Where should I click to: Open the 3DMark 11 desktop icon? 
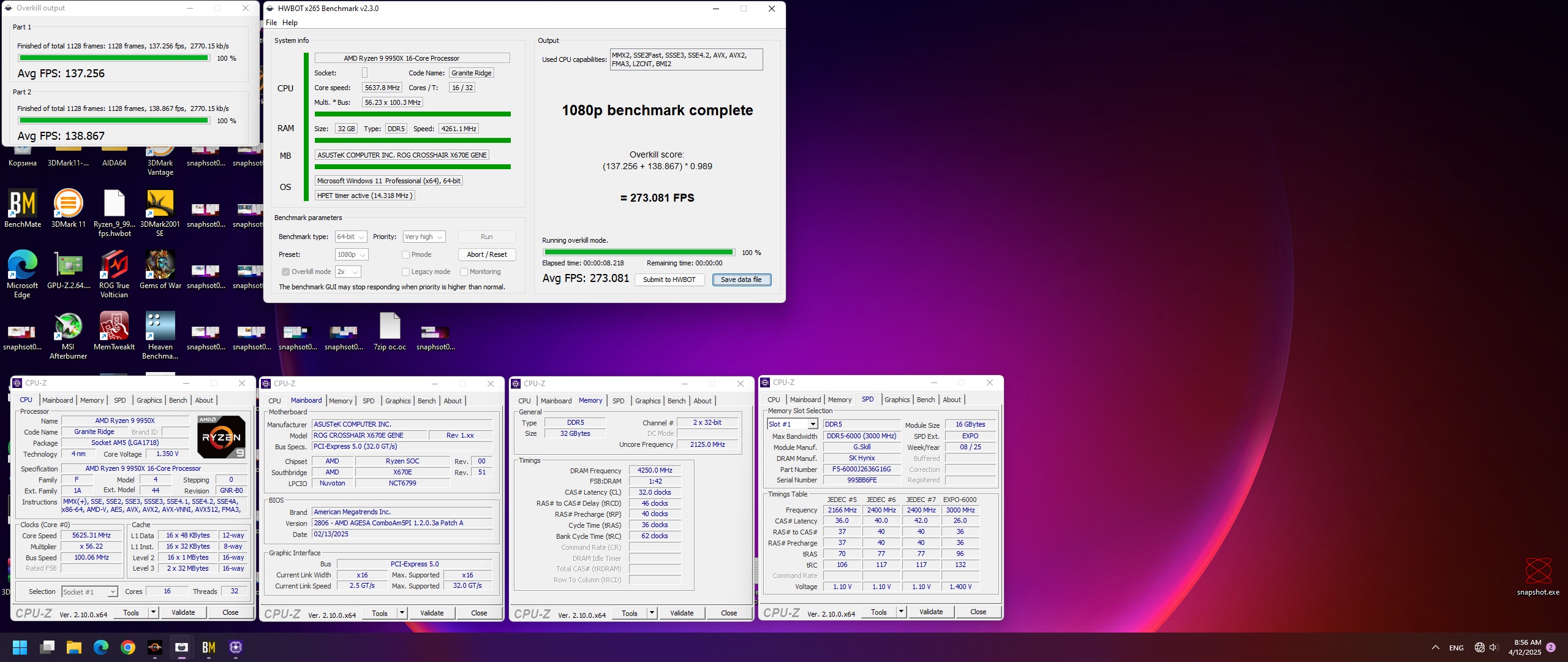point(68,208)
